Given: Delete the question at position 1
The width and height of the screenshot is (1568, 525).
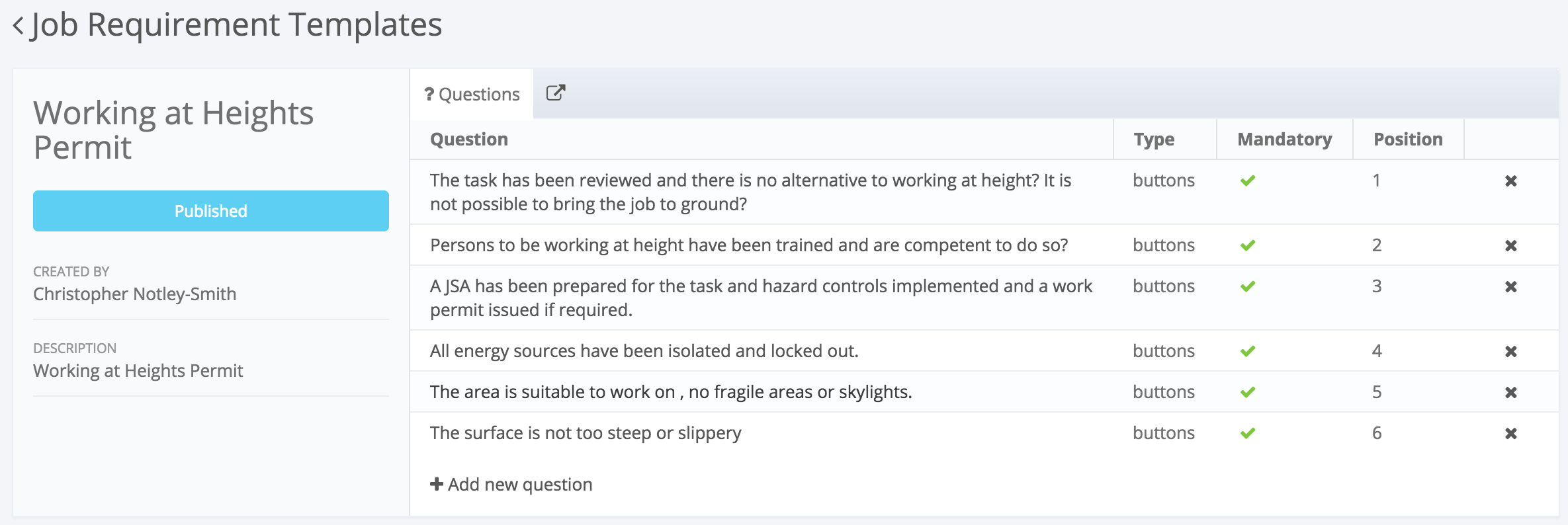Looking at the screenshot, I should (1510, 181).
